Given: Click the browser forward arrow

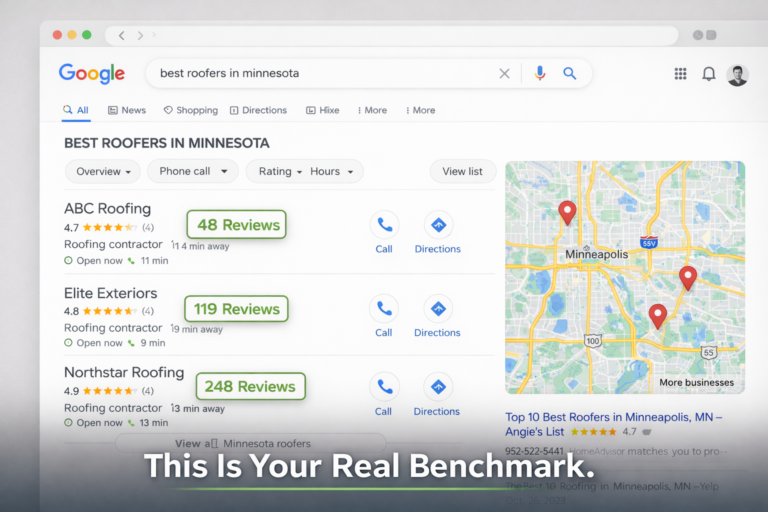Looking at the screenshot, I should click(141, 35).
